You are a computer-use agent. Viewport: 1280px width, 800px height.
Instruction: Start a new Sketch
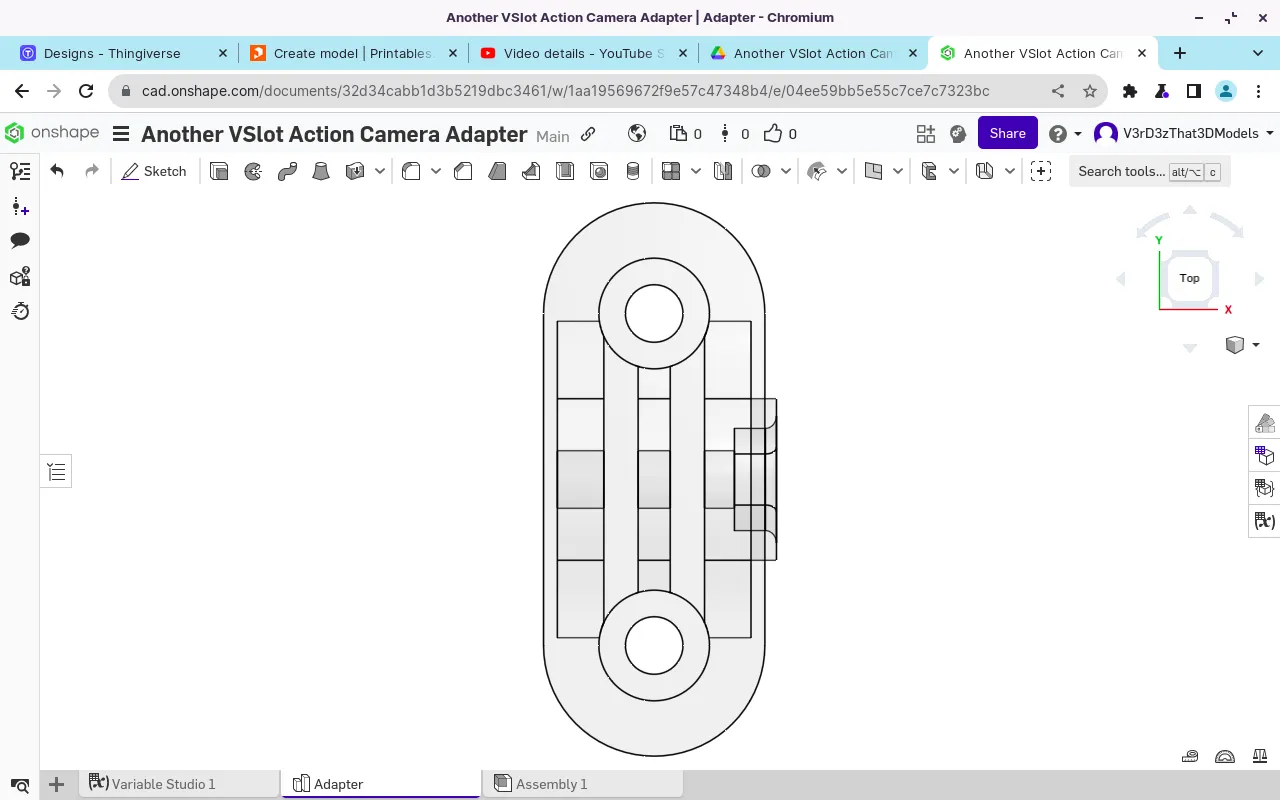point(154,171)
